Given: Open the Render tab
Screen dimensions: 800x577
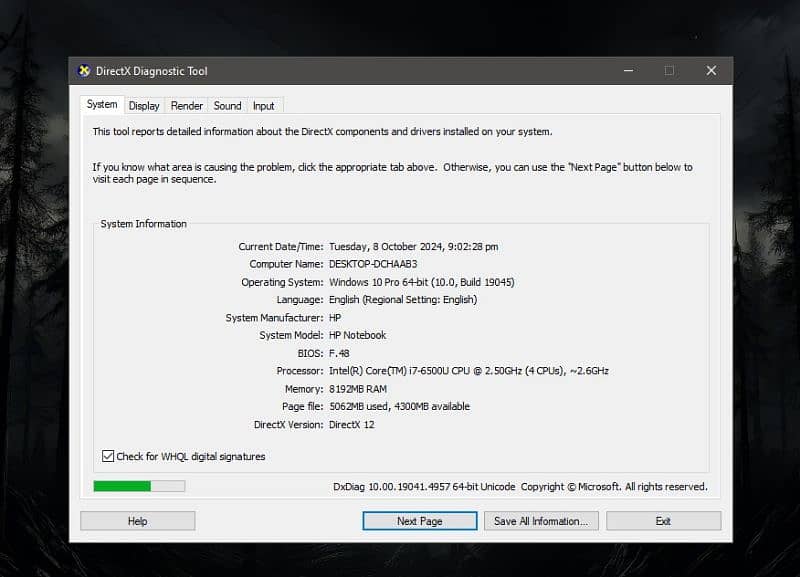Looking at the screenshot, I should (x=187, y=106).
